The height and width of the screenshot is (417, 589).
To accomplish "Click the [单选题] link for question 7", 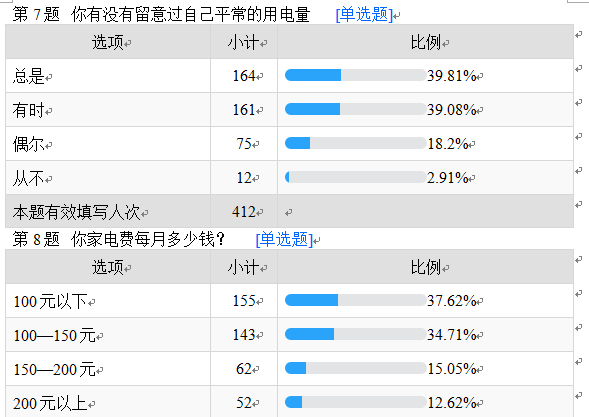I will 364,15.
